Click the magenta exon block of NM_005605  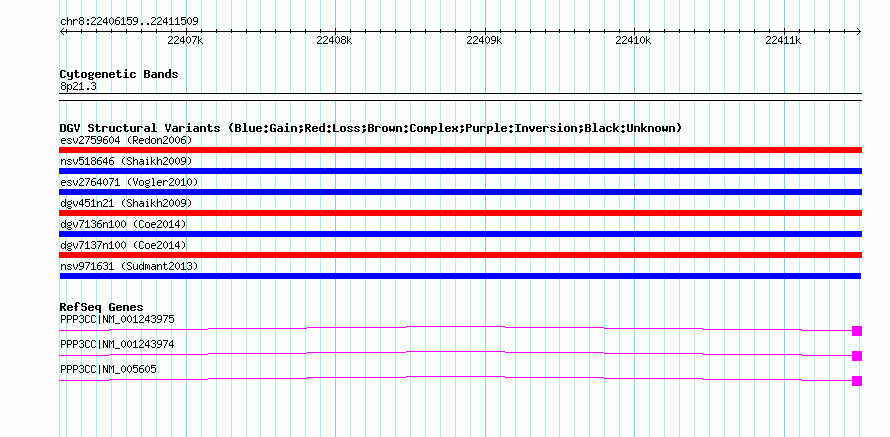[x=857, y=381]
